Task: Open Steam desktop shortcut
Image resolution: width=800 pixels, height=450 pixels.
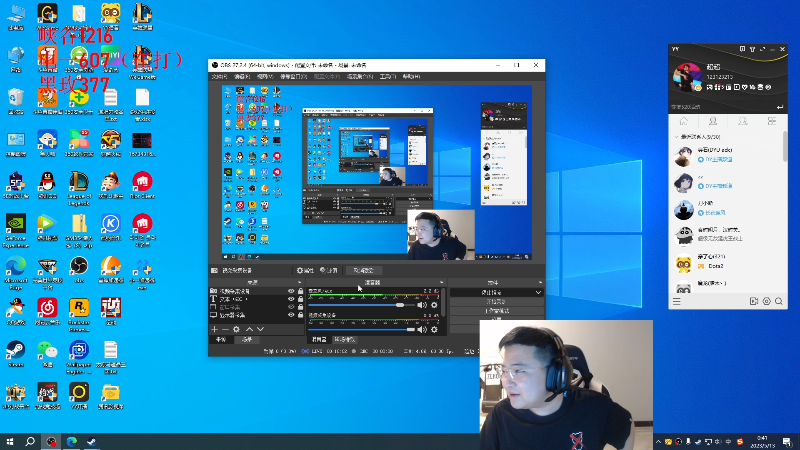Action: (x=16, y=354)
